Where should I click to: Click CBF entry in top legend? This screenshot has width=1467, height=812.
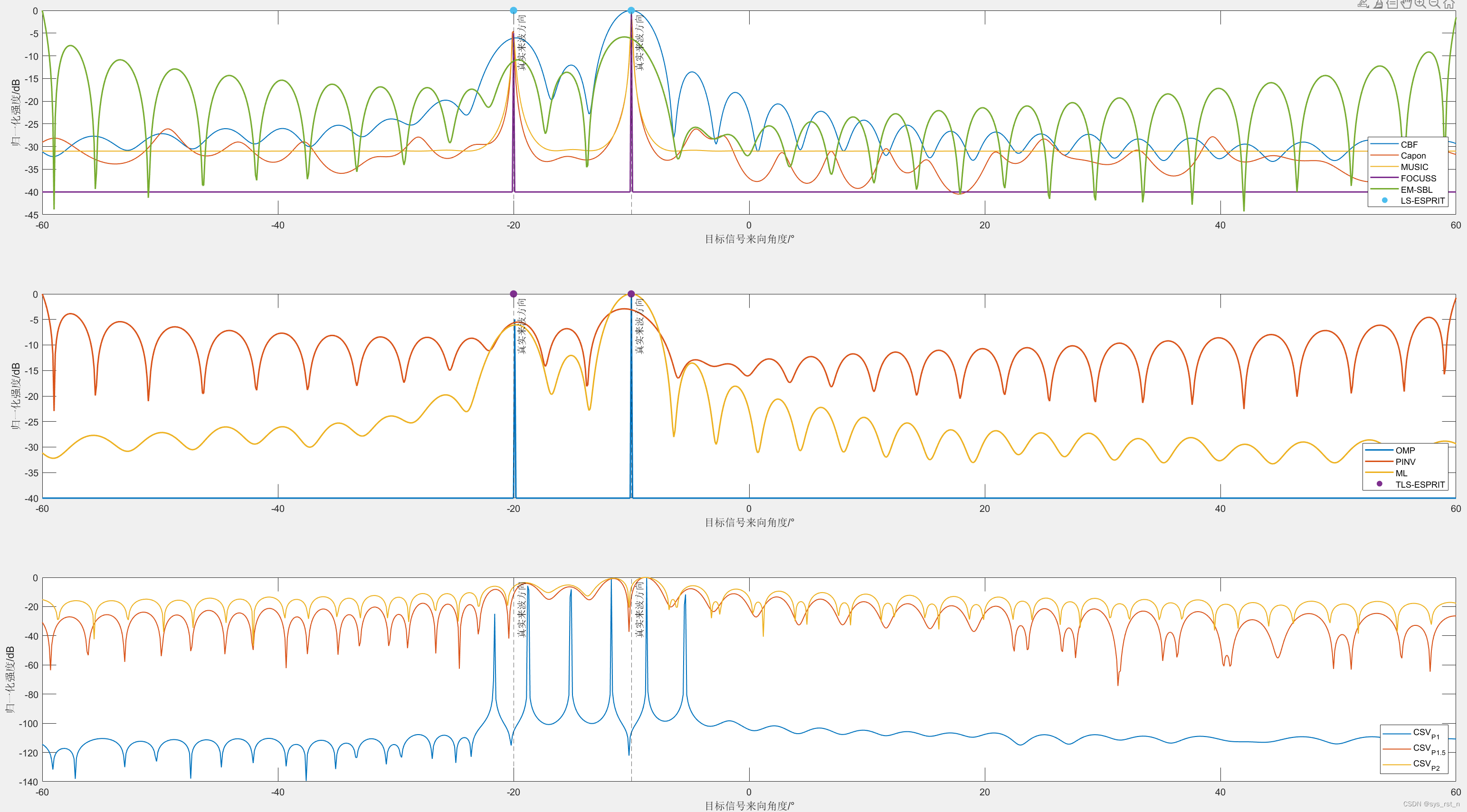point(1409,145)
